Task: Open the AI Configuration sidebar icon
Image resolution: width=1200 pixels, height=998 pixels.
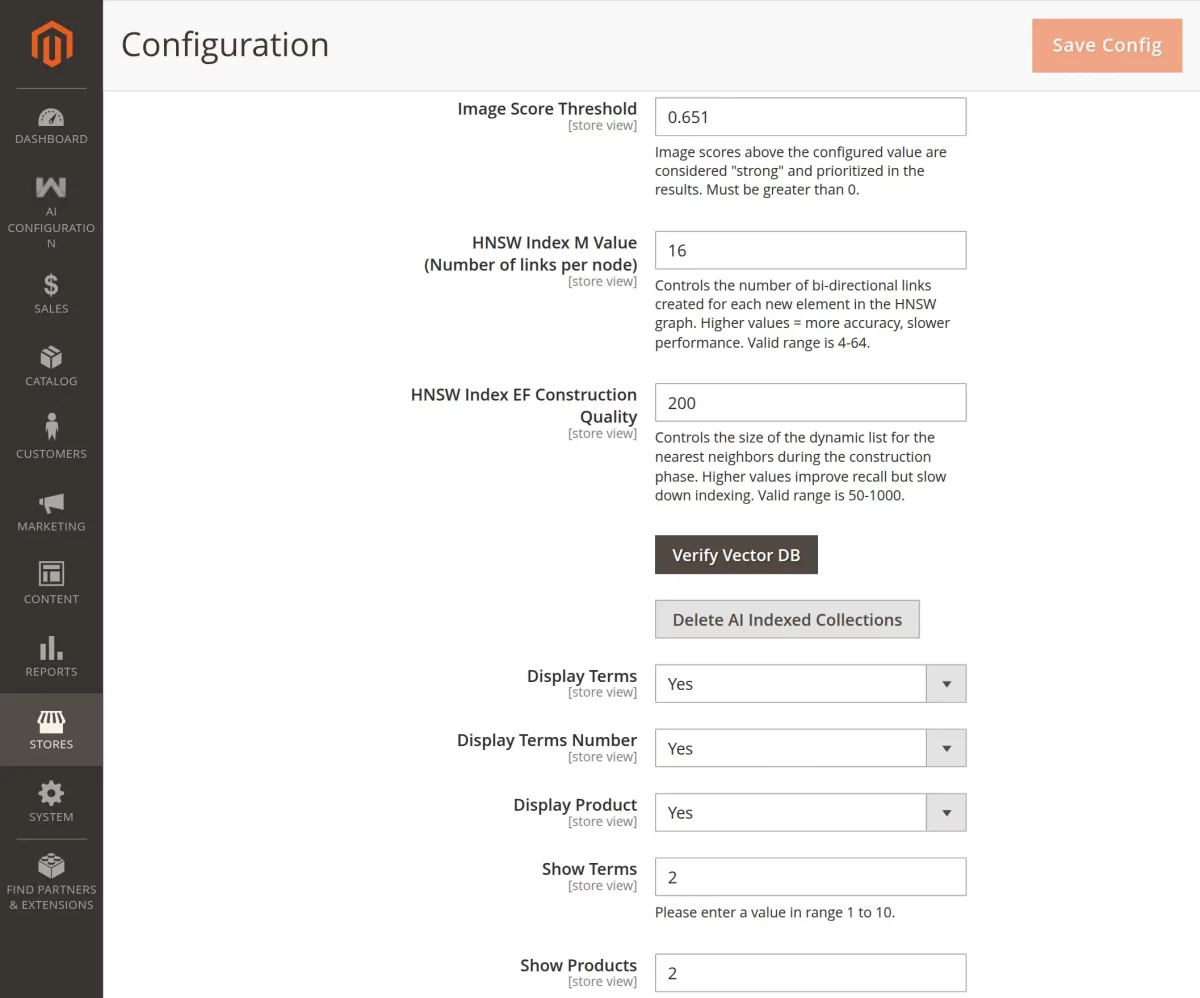Action: (51, 187)
